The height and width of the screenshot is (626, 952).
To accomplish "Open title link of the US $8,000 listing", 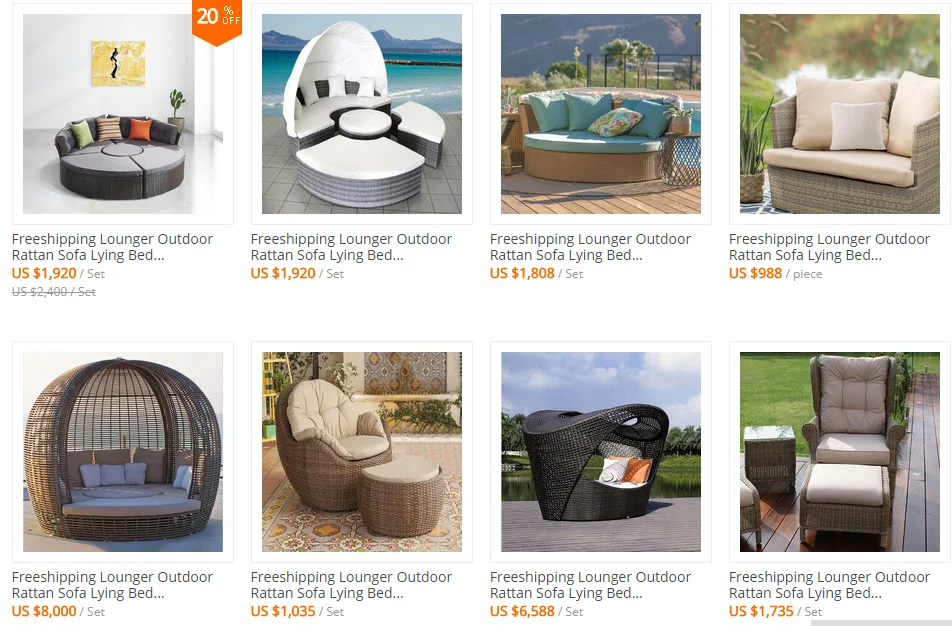I will pos(112,585).
